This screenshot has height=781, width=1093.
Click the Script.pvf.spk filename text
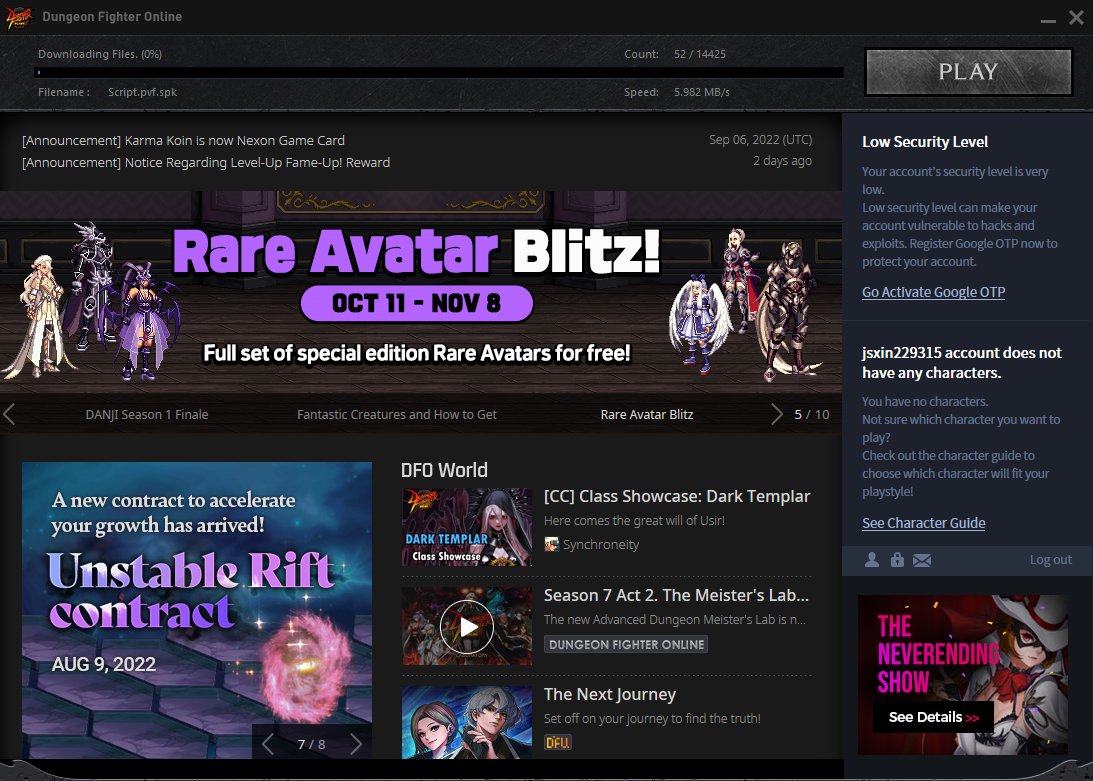142,92
